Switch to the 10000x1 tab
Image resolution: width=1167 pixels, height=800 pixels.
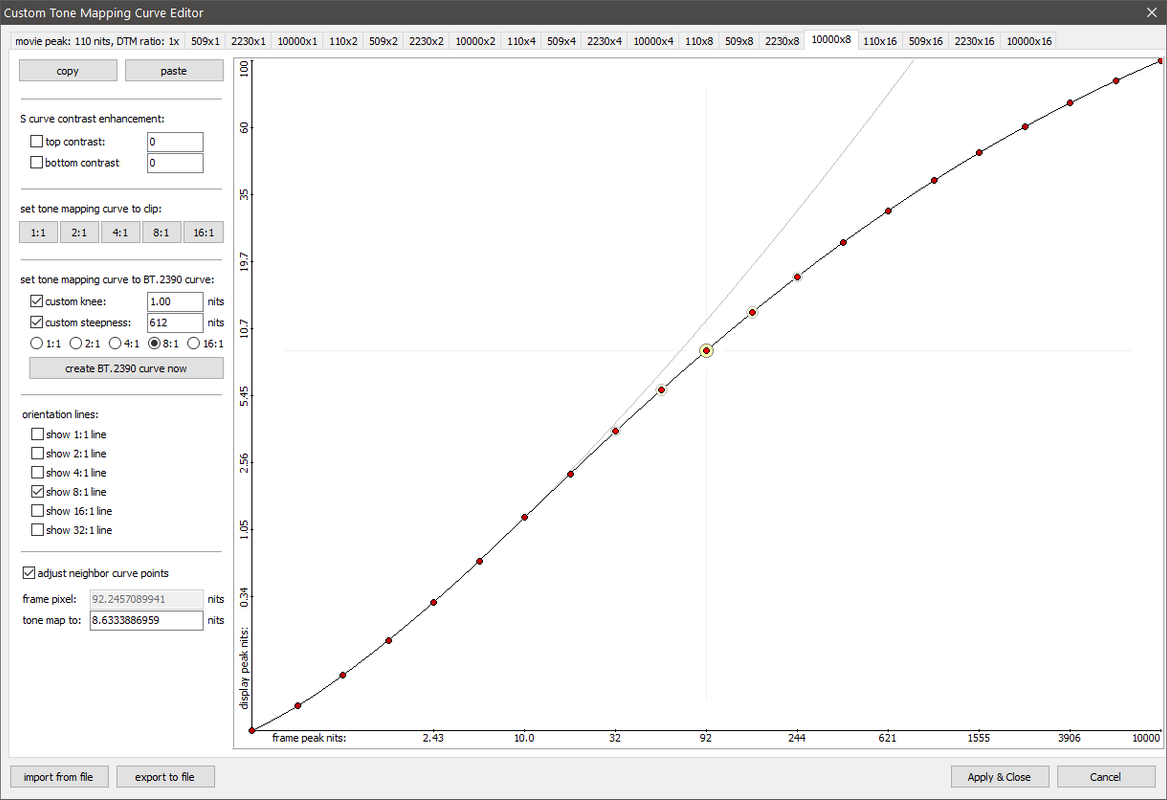pos(297,41)
